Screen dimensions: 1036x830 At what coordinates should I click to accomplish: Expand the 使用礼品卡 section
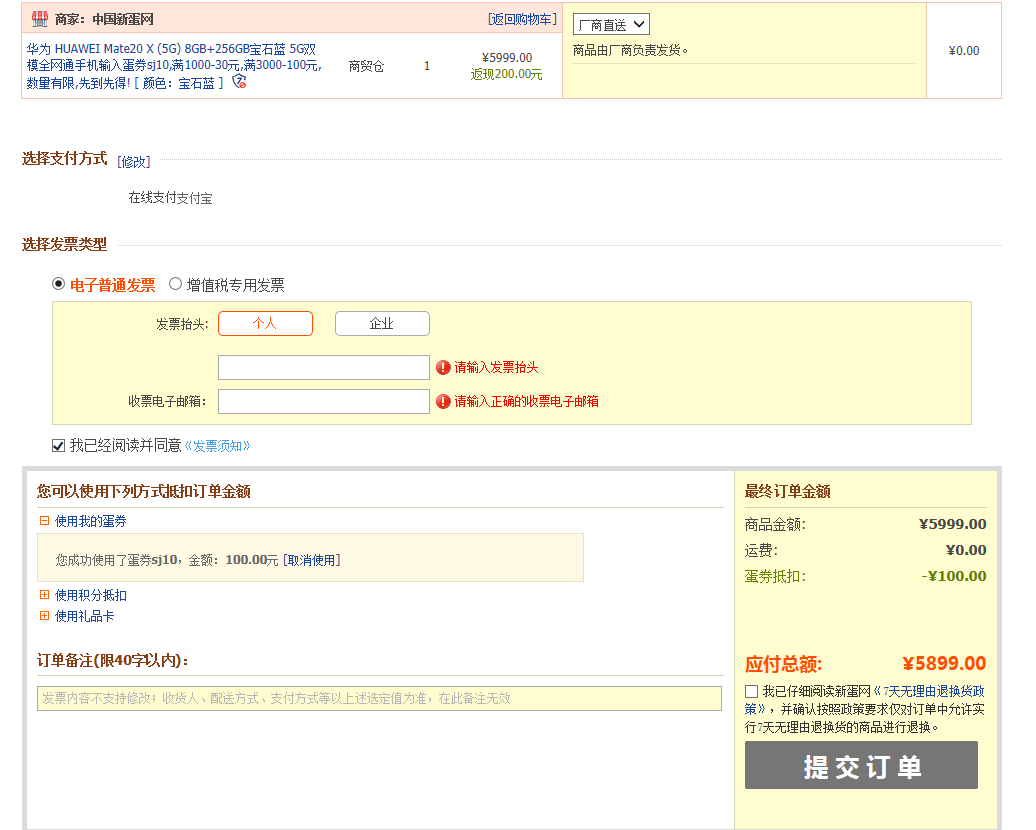(x=44, y=616)
